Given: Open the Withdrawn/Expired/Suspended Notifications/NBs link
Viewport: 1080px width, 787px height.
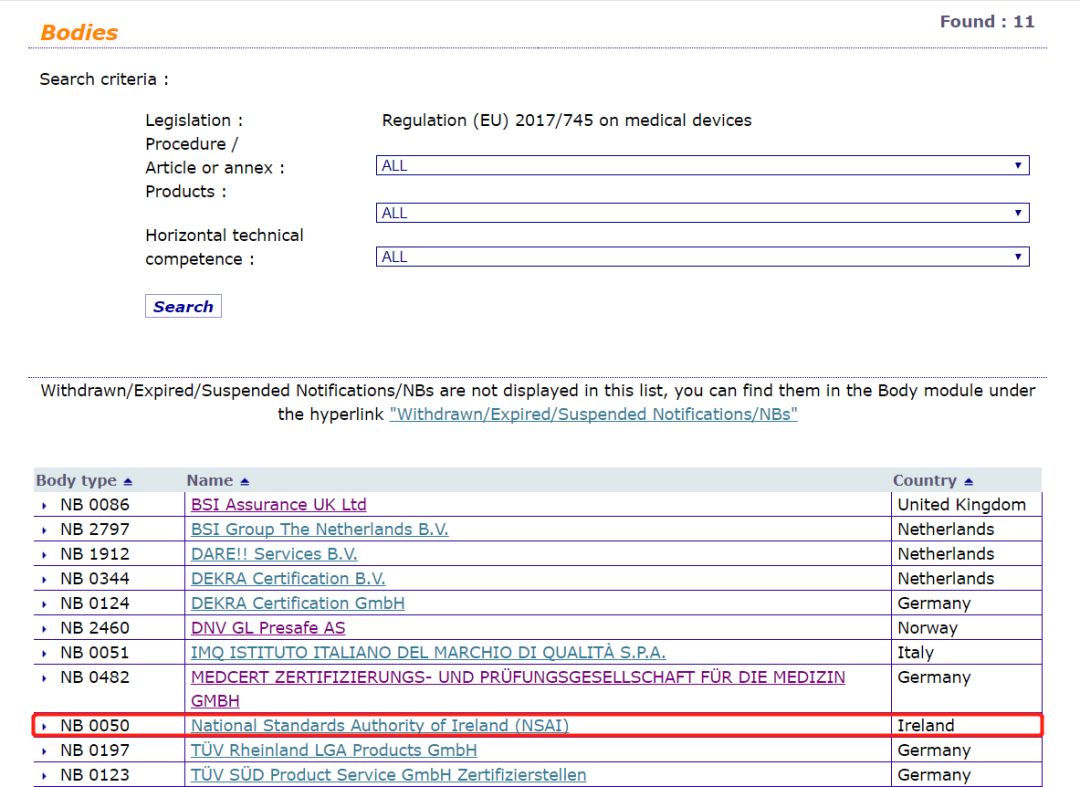Looking at the screenshot, I should (x=593, y=415).
